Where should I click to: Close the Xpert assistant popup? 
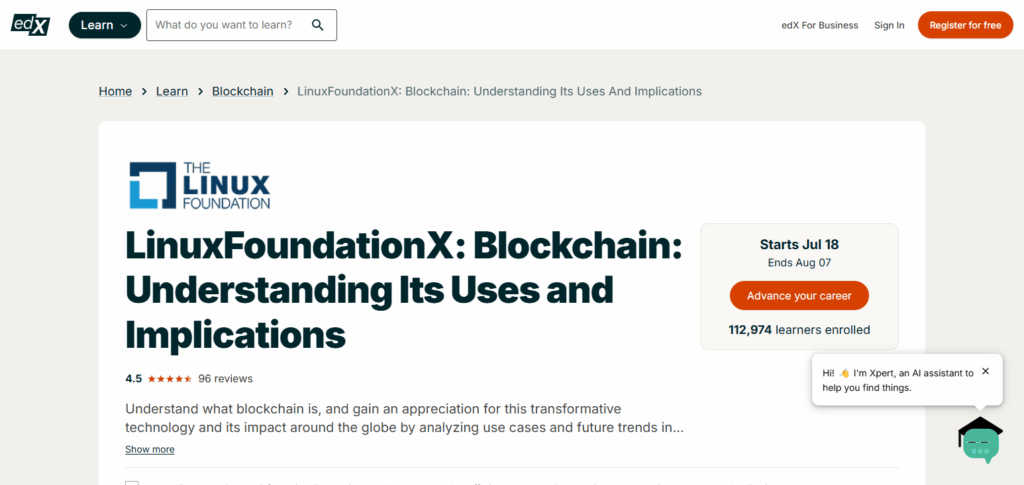985,371
